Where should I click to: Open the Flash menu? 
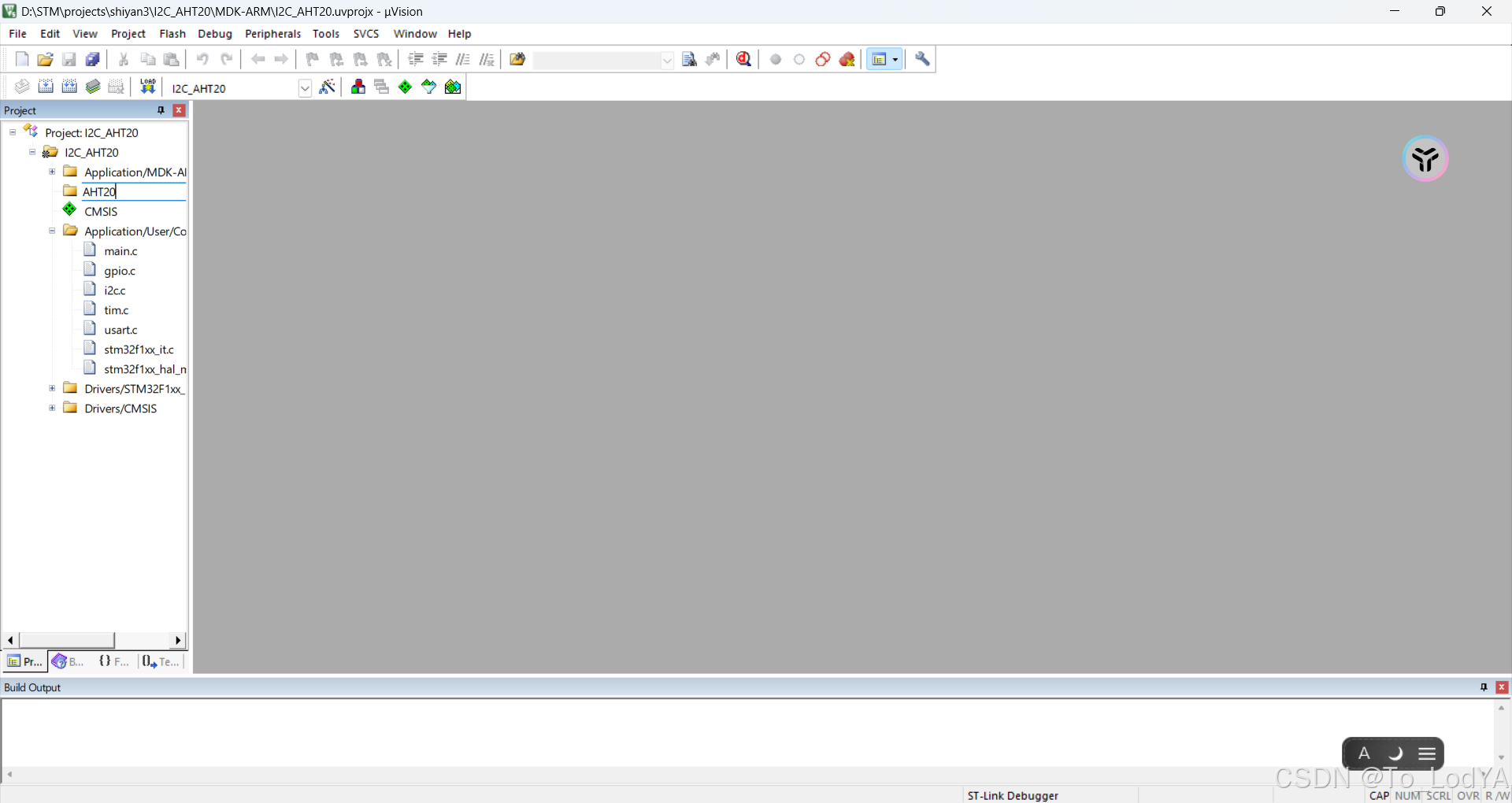click(x=172, y=34)
